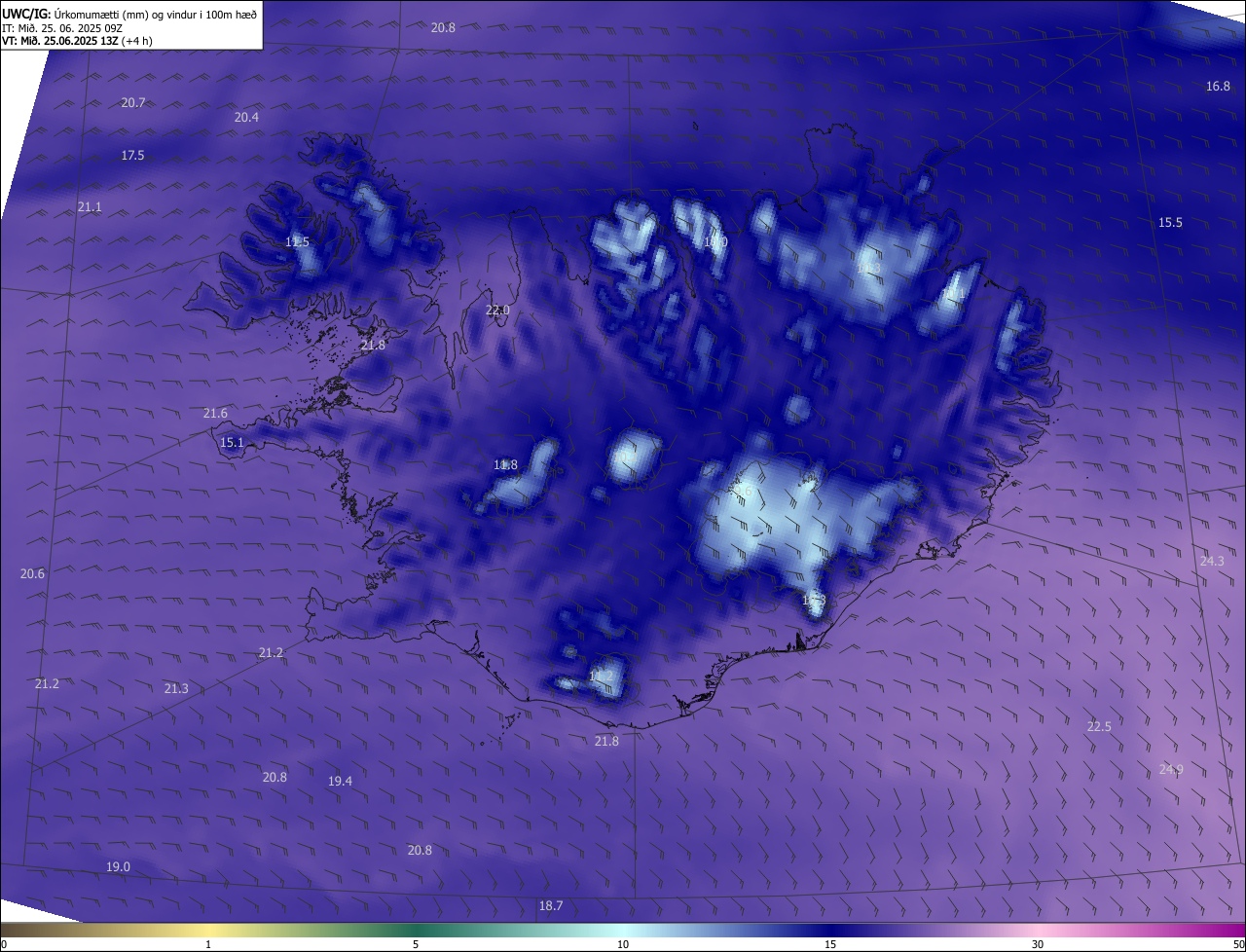Click the title 'UWC/IG: Úrkomumætti (mm) og vindur'
The image size is (1246, 952).
[x=129, y=15]
